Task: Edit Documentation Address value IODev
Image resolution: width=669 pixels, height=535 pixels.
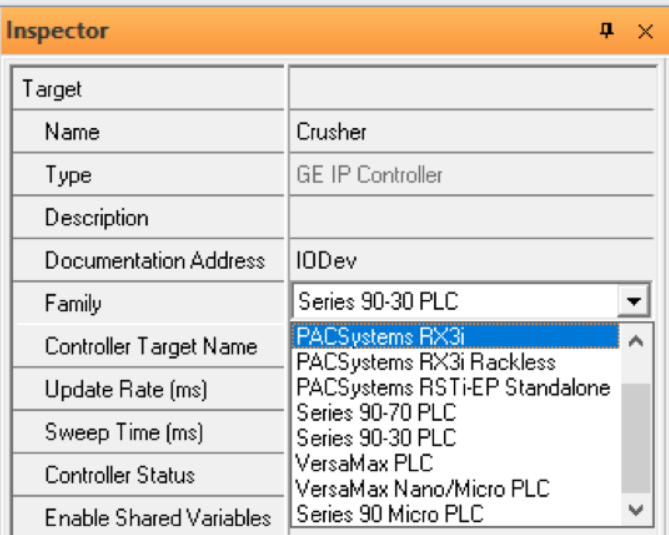Action: 472,260
